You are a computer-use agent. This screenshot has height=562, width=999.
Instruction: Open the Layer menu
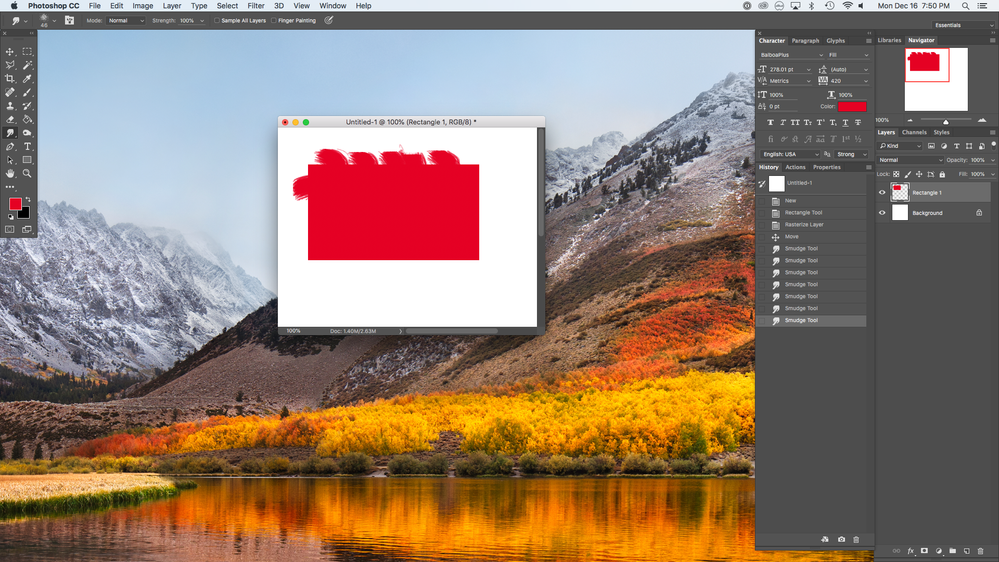pyautogui.click(x=171, y=6)
